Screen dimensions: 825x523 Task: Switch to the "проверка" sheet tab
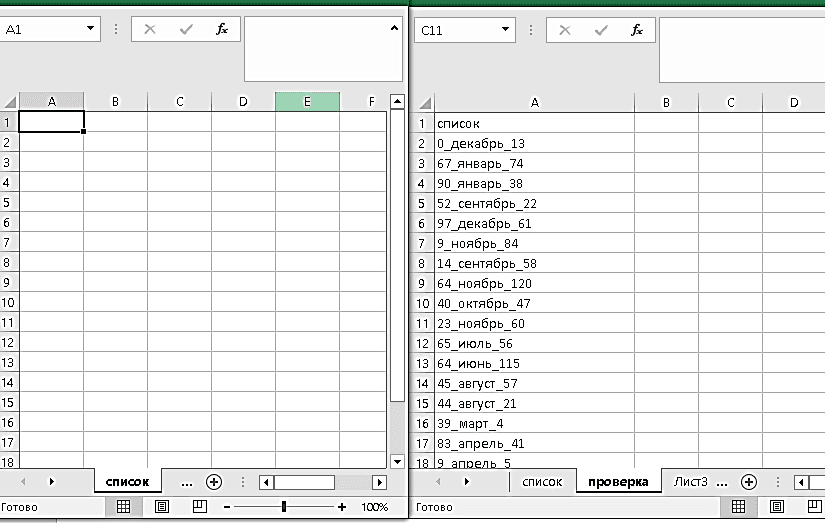(x=618, y=482)
